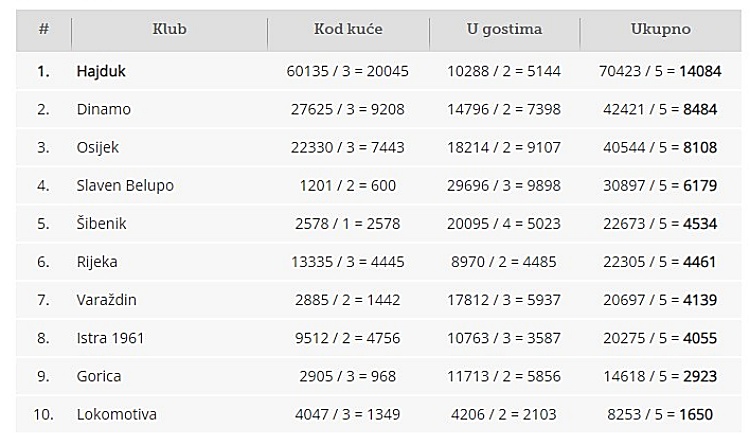
Task: Select the Ukupno column header
Action: 661,29
